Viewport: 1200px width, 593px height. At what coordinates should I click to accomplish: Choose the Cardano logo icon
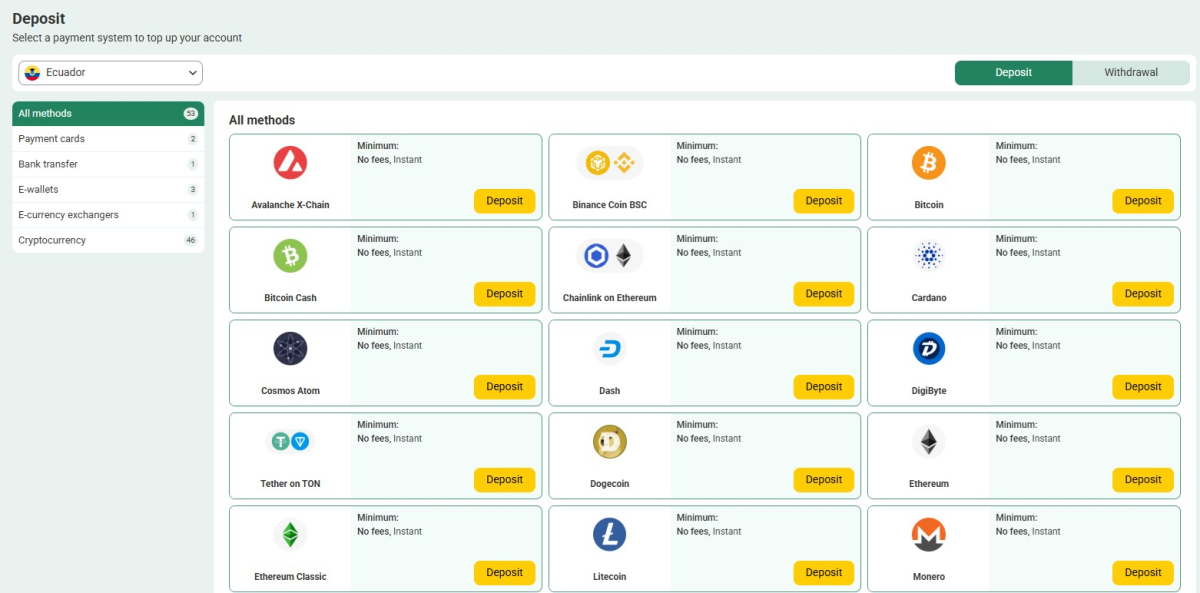pos(929,256)
